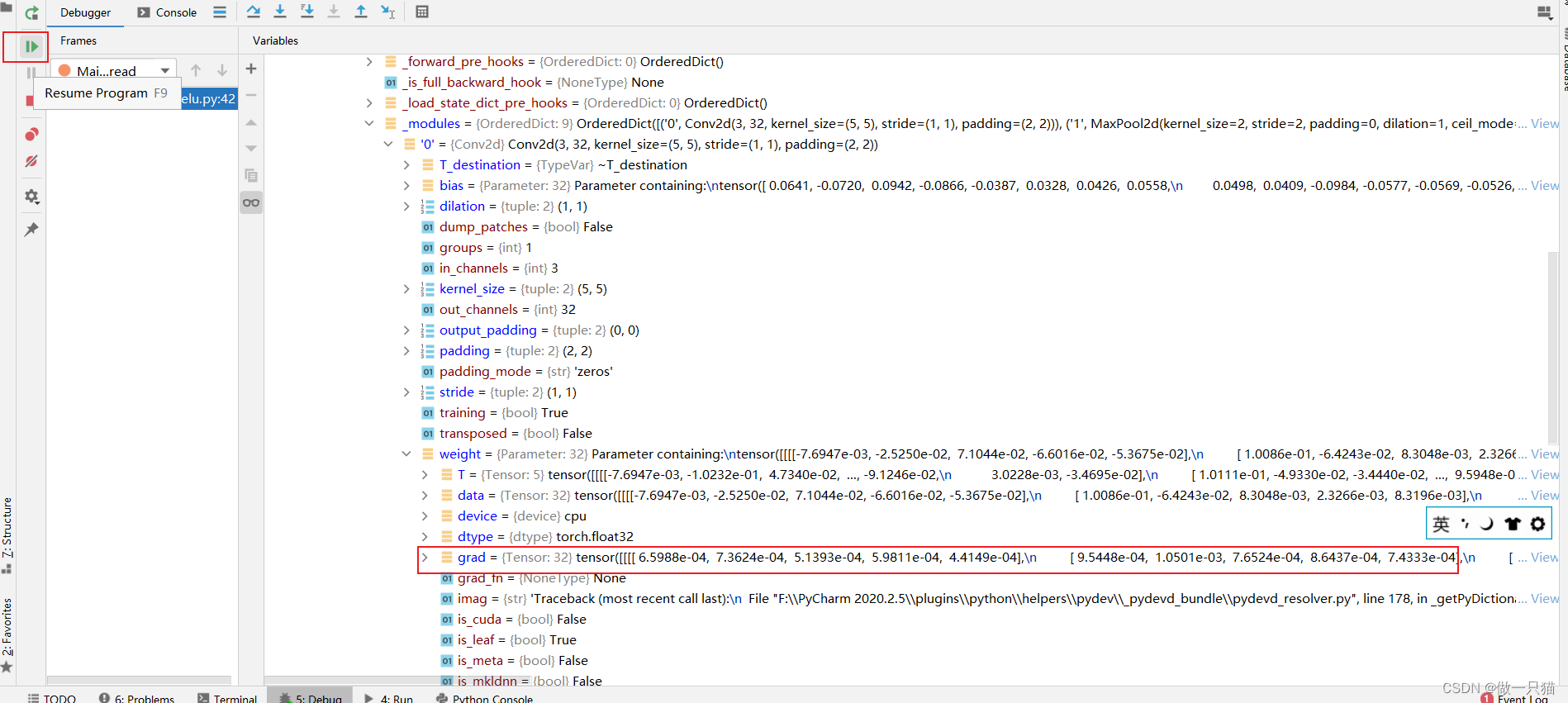Click the View Breakpoints red circles icon
This screenshot has height=703, width=1568.
point(31,135)
